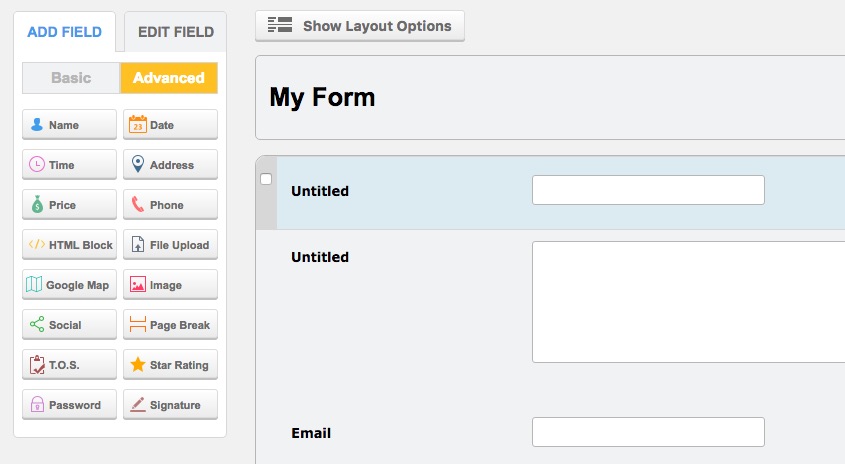This screenshot has width=845, height=464.
Task: Insert a Page Break
Action: tap(170, 325)
